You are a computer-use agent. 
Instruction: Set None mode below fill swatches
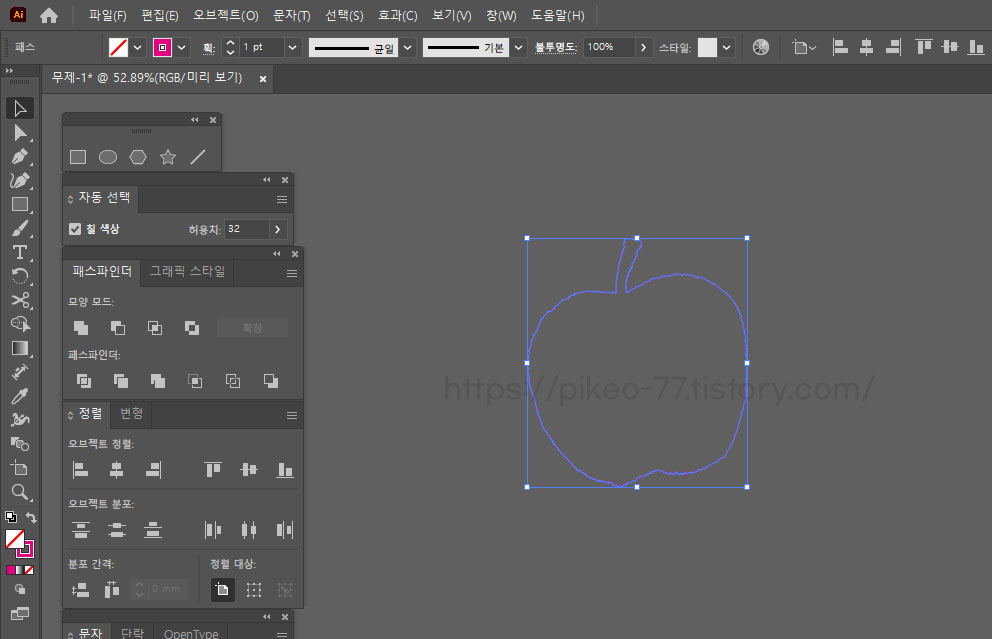tap(29, 570)
